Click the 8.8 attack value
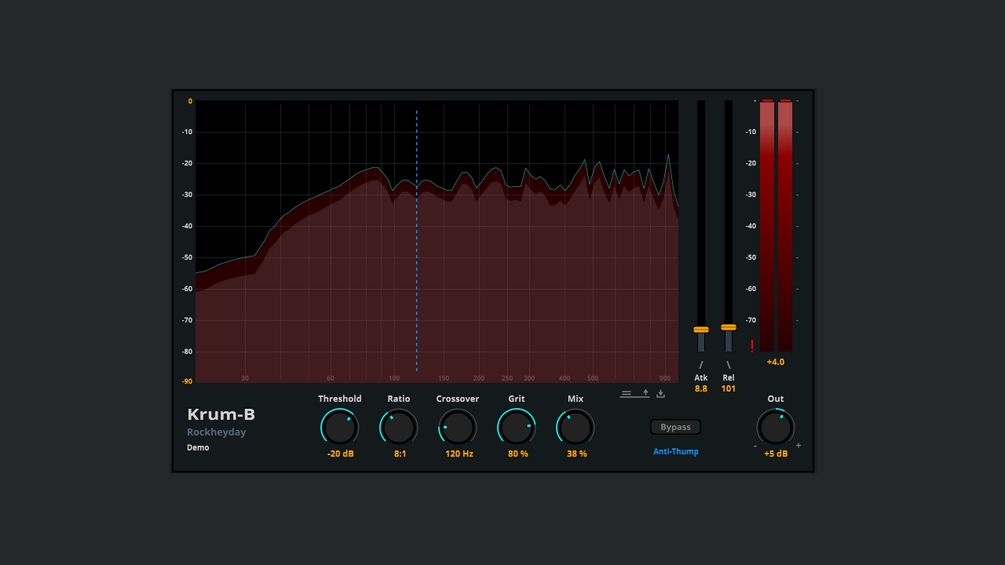This screenshot has height=565, width=1005. pyautogui.click(x=701, y=389)
